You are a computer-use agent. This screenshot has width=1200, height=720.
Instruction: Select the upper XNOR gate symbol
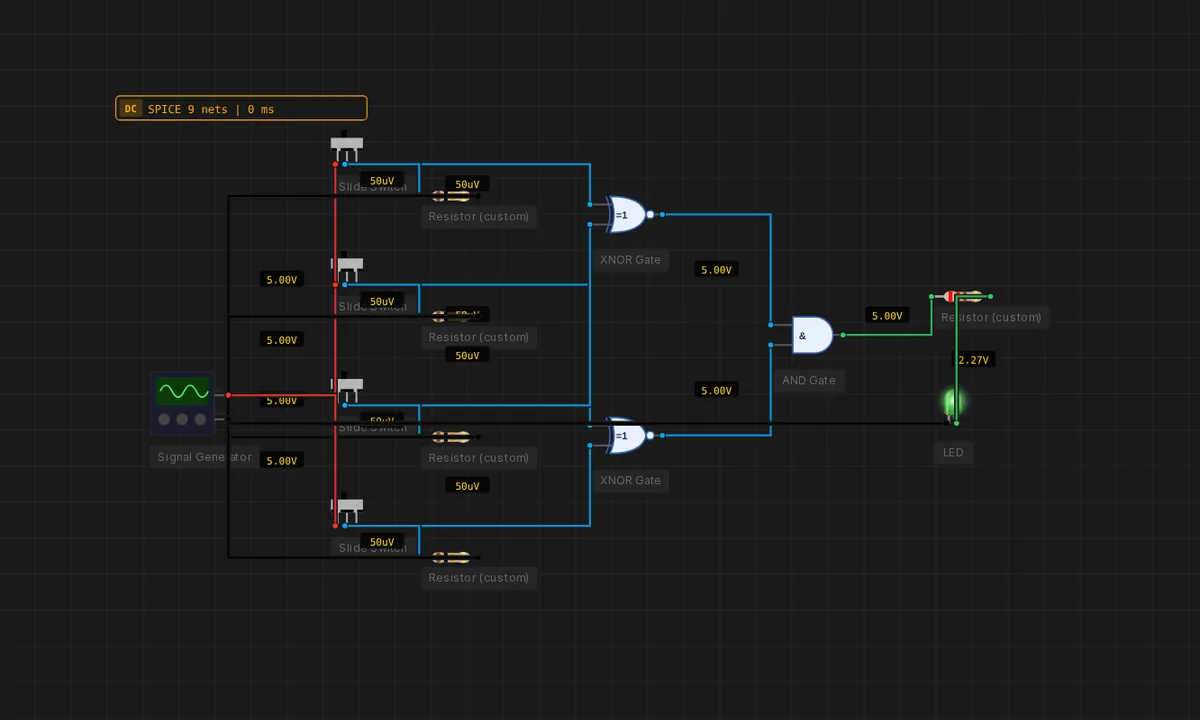pyautogui.click(x=626, y=214)
